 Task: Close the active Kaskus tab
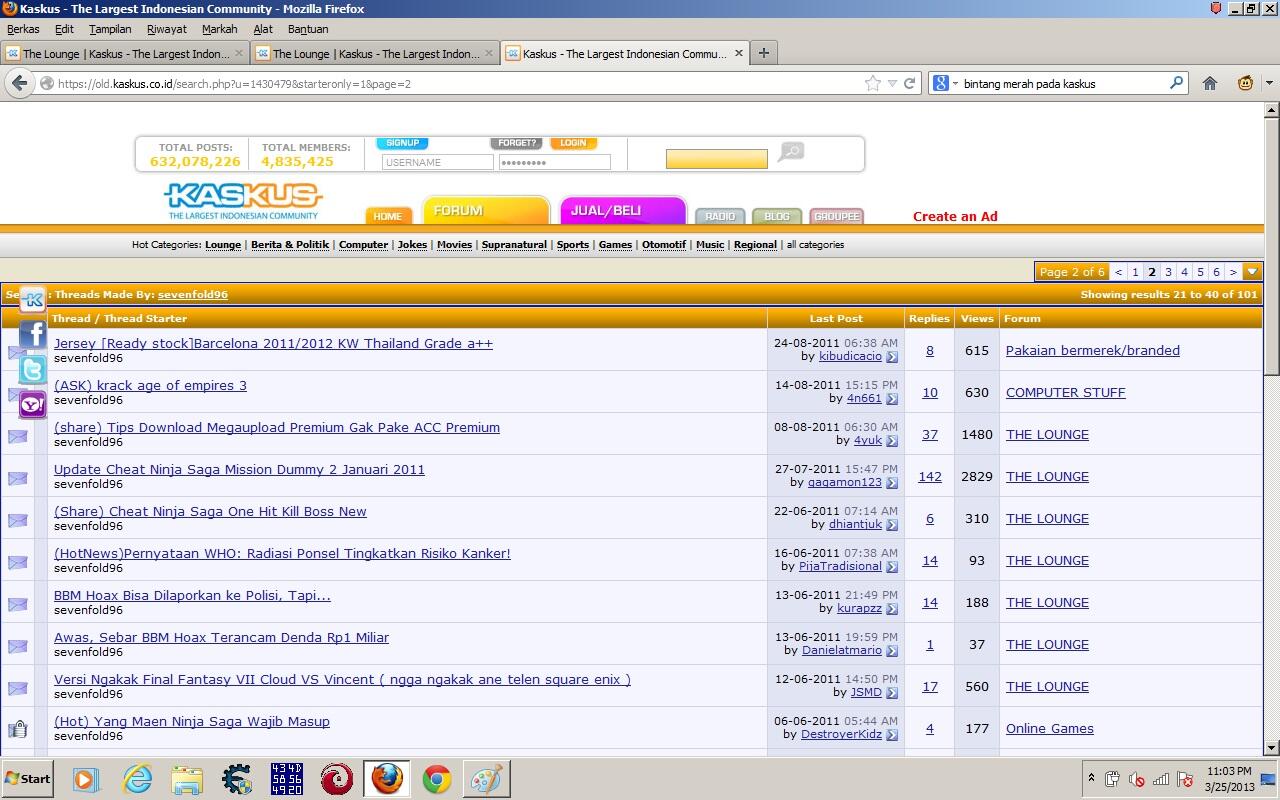739,53
